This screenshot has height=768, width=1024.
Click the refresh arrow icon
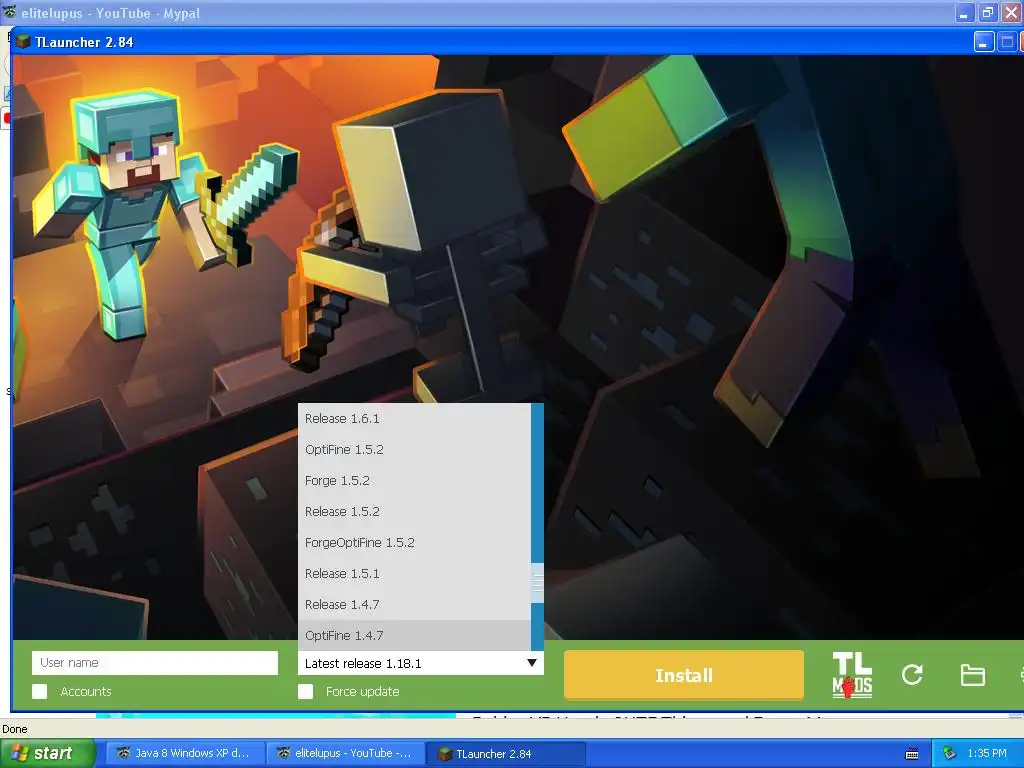tap(912, 675)
